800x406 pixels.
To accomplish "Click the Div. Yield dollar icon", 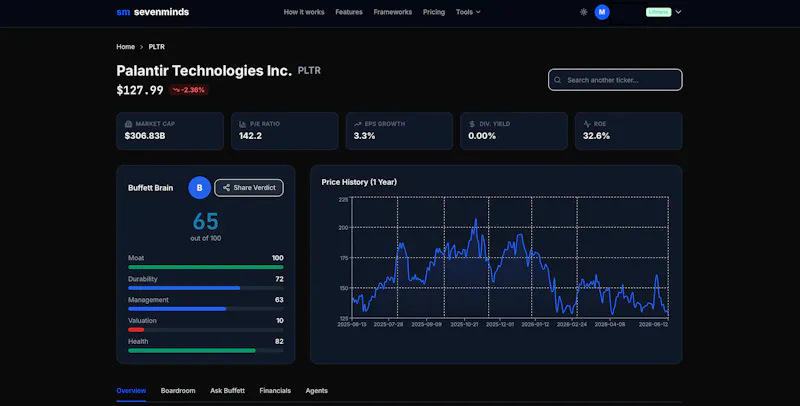I will [x=472, y=124].
